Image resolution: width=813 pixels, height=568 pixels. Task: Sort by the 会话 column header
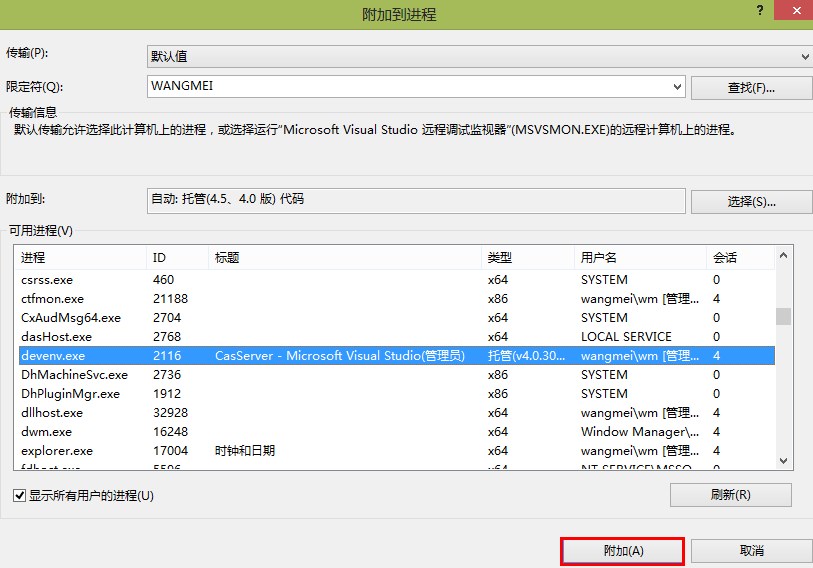click(x=740, y=257)
